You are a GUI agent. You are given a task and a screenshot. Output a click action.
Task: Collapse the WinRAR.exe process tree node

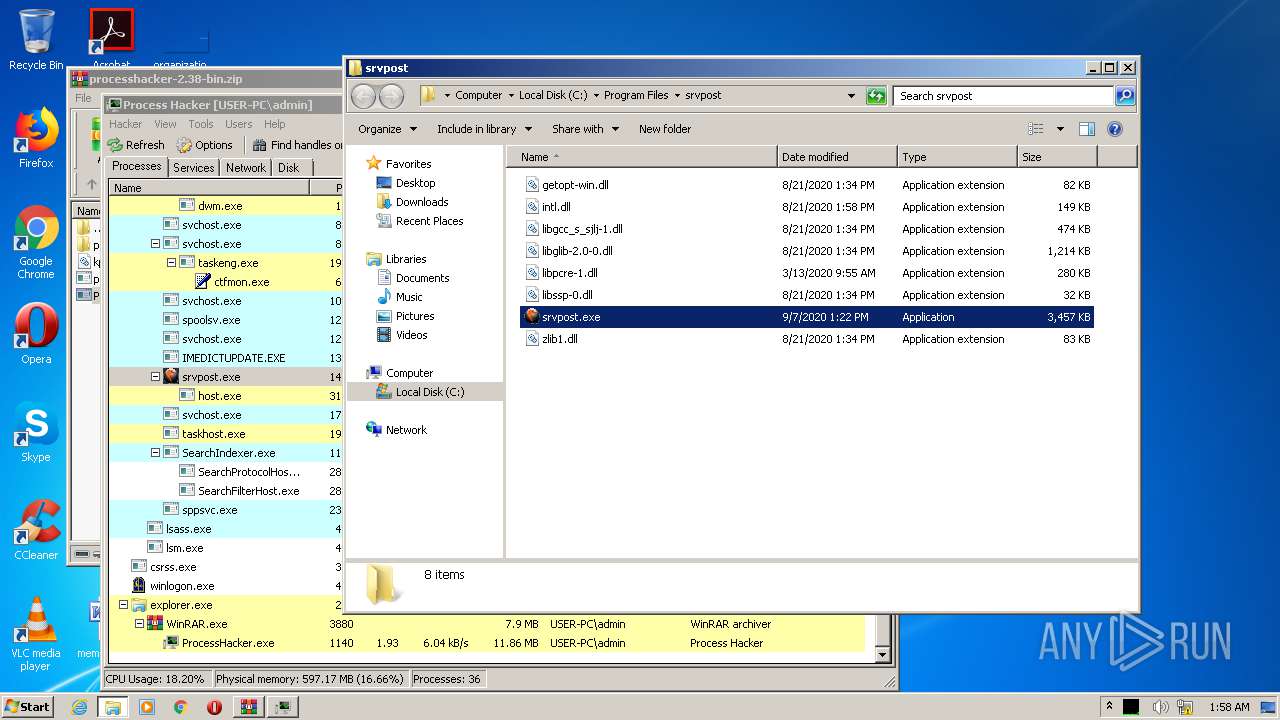139,624
